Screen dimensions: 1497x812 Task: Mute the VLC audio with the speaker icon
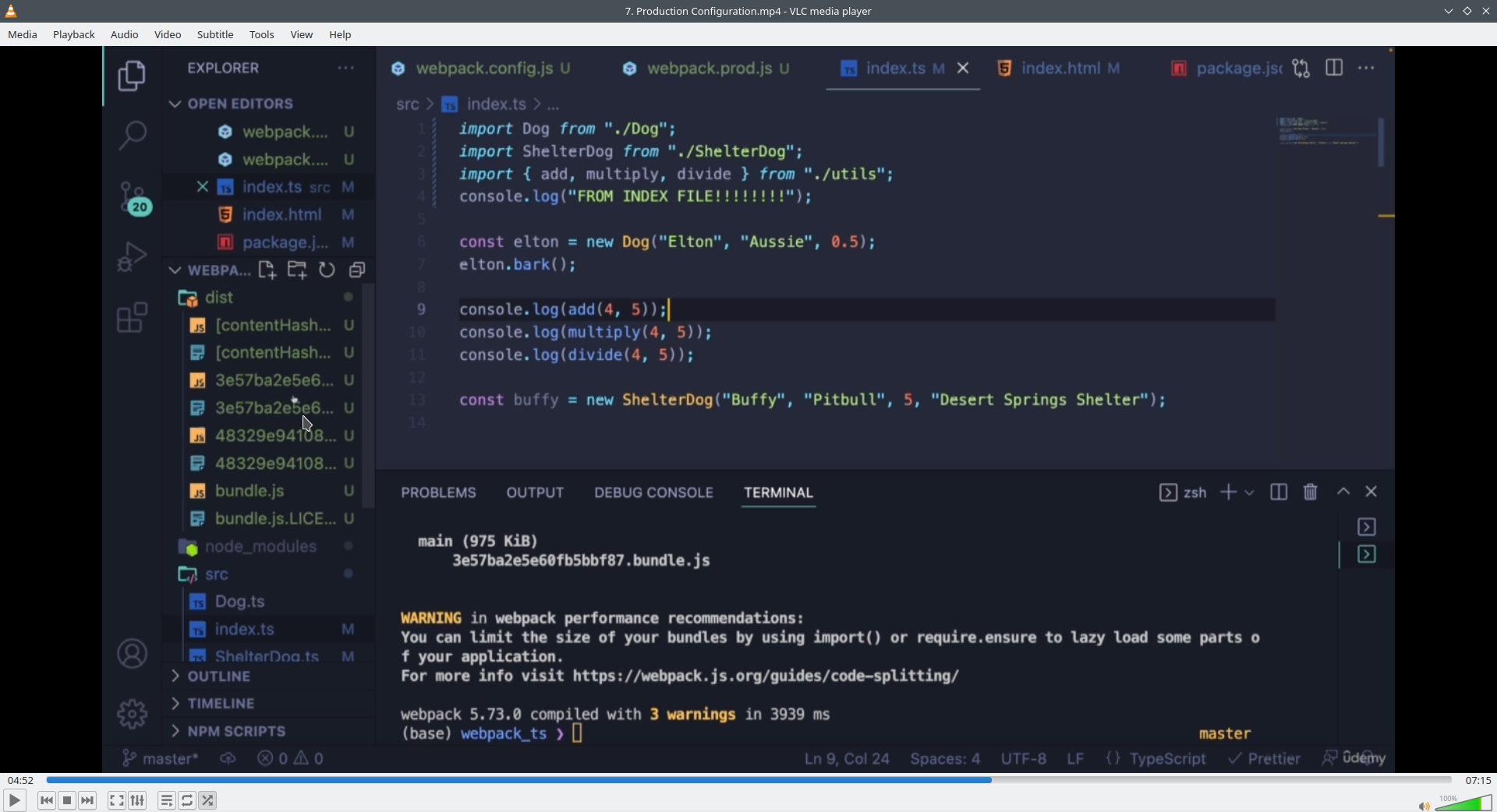[x=1424, y=806]
